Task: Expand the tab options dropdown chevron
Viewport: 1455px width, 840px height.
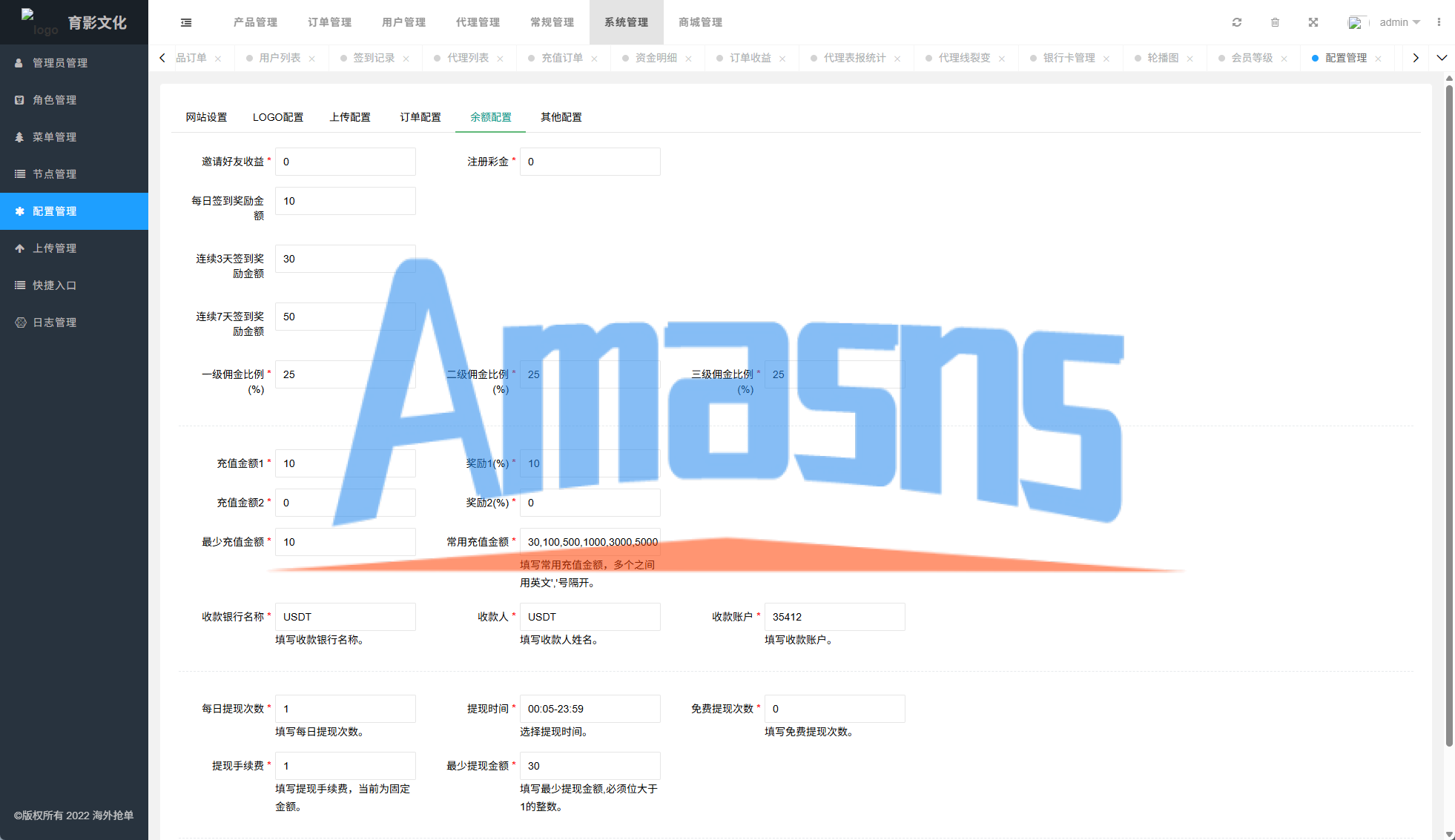Action: click(1442, 58)
